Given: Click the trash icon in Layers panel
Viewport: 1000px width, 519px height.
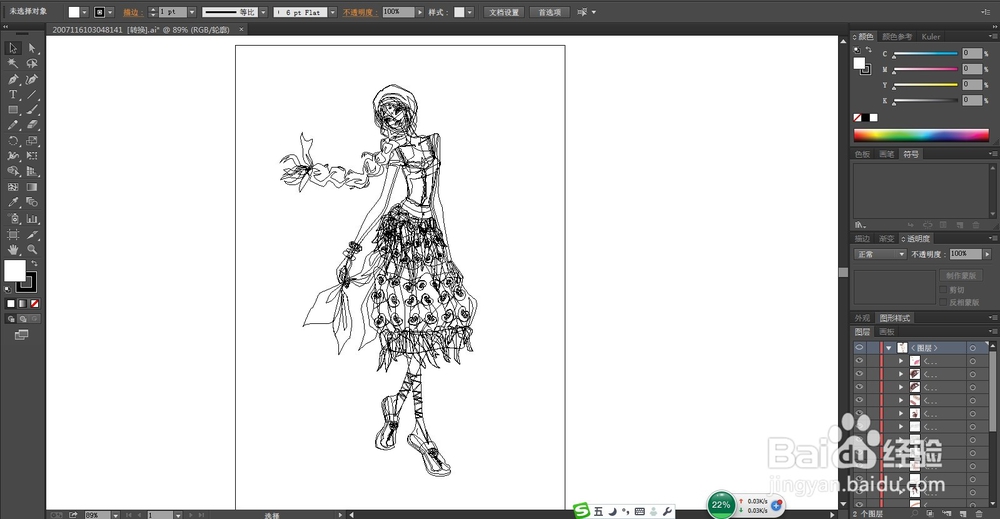Looking at the screenshot, I should [x=979, y=513].
